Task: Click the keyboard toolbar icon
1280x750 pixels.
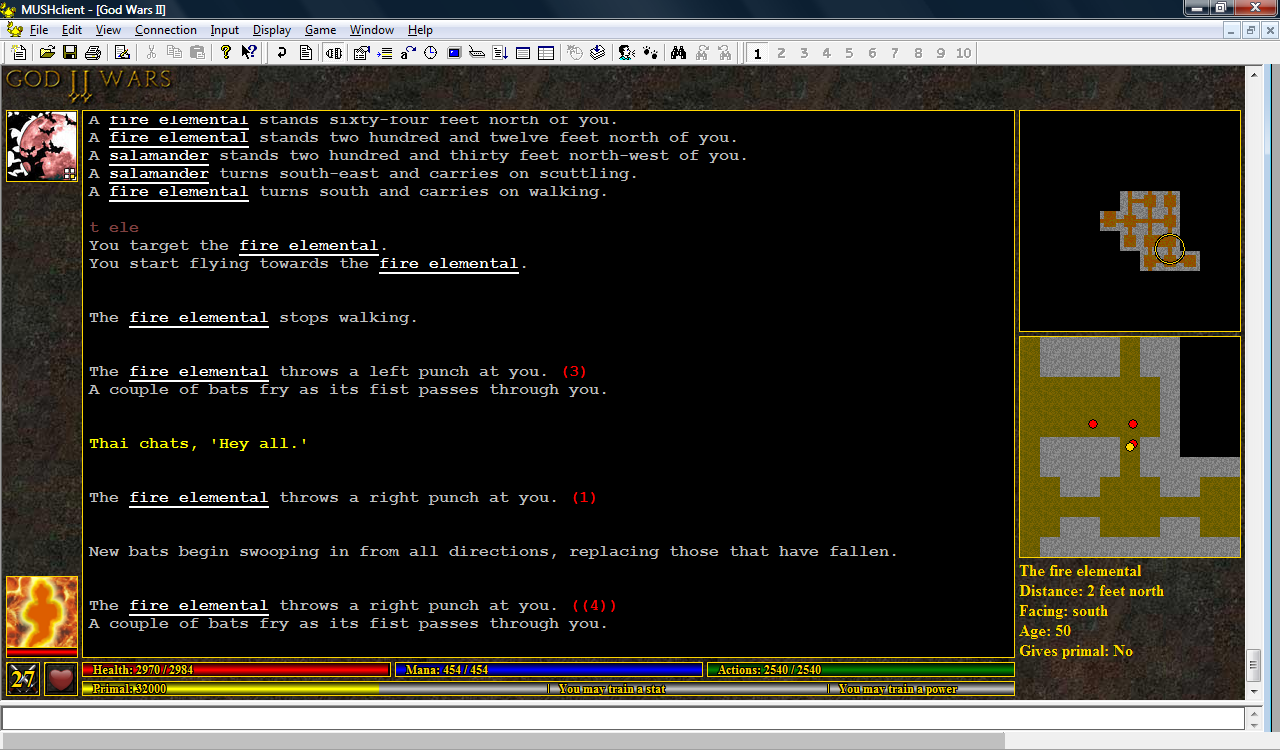Action: (477, 53)
